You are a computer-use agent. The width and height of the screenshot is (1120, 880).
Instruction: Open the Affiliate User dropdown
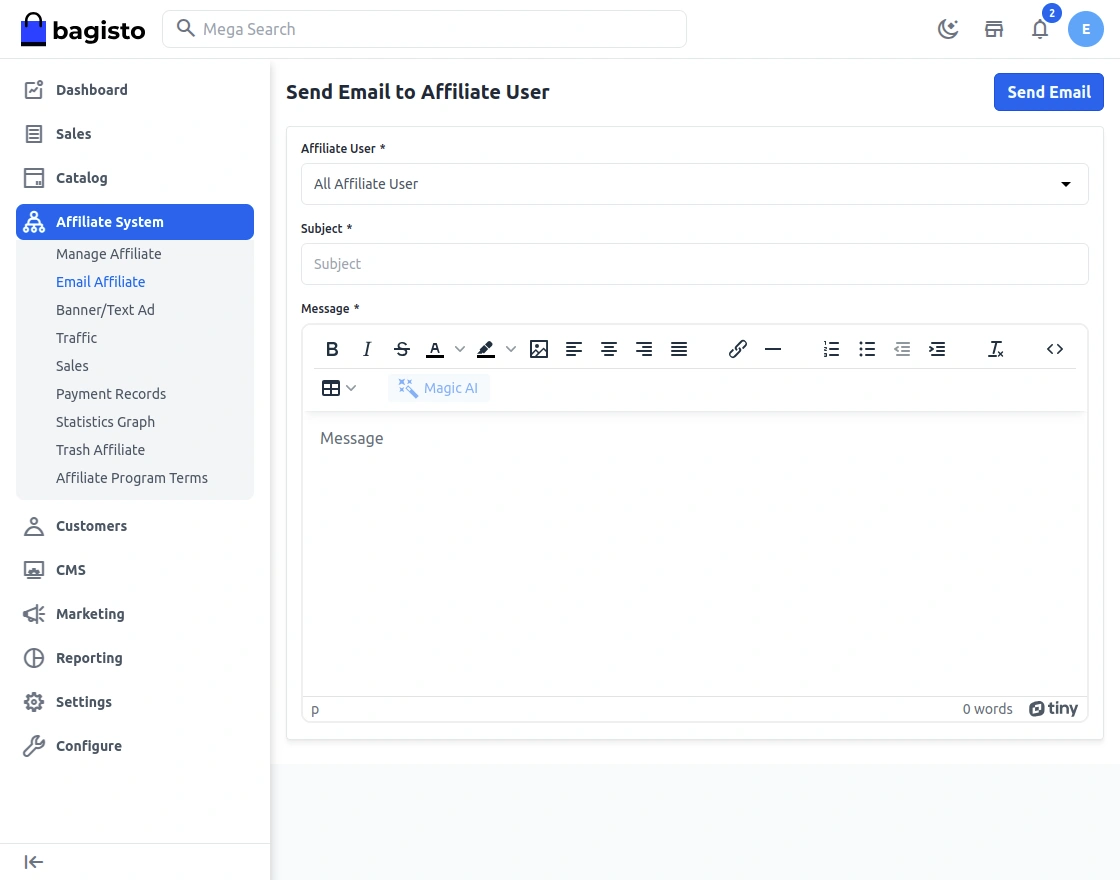695,184
